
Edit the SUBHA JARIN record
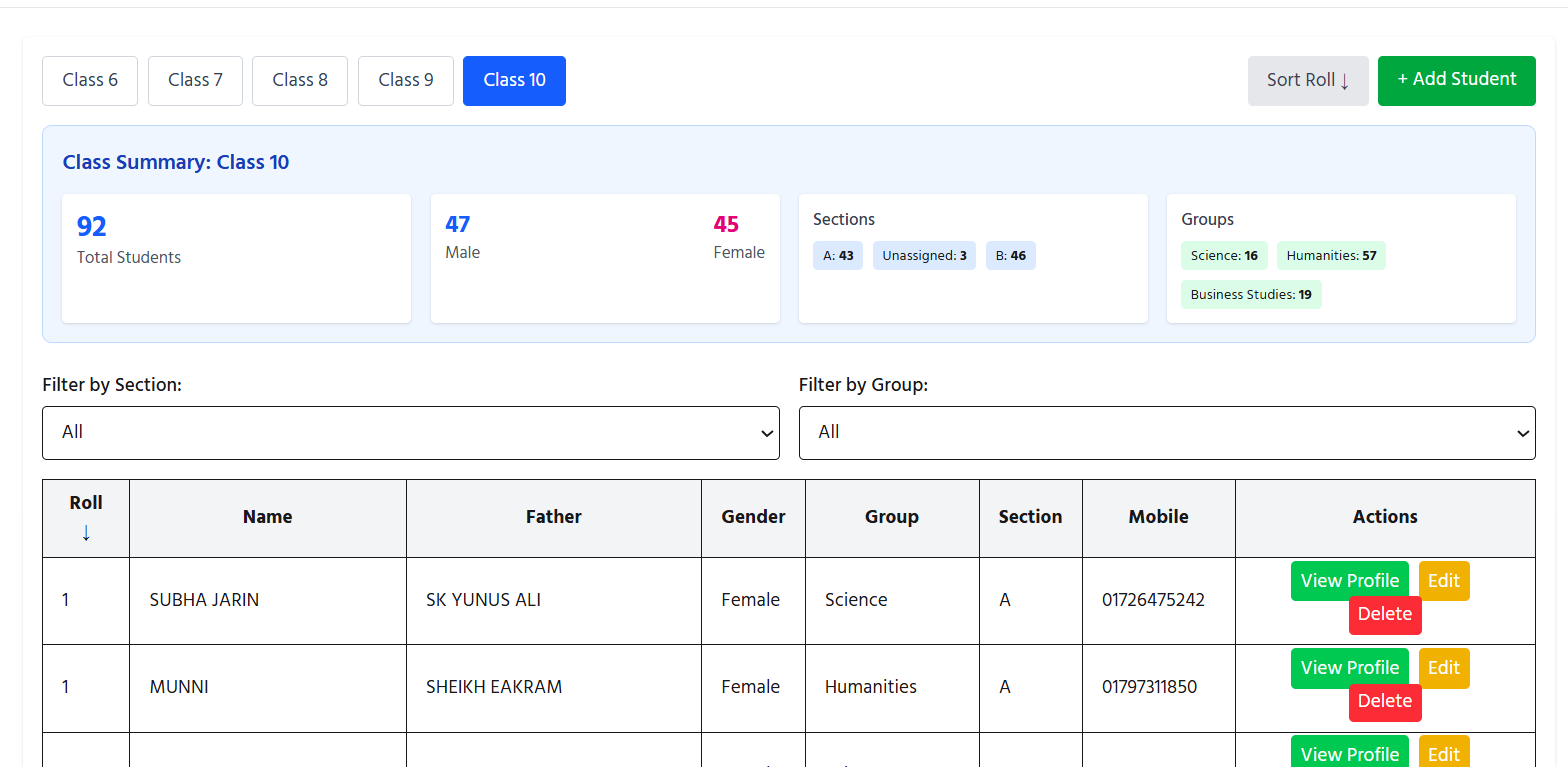[1444, 581]
